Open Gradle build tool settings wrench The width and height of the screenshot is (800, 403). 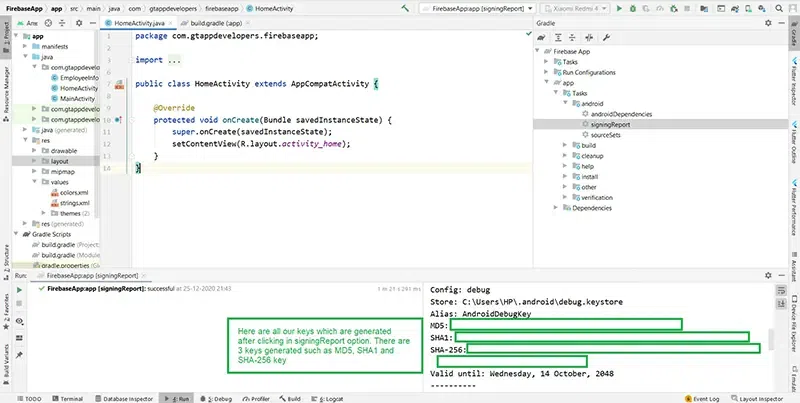[606, 37]
